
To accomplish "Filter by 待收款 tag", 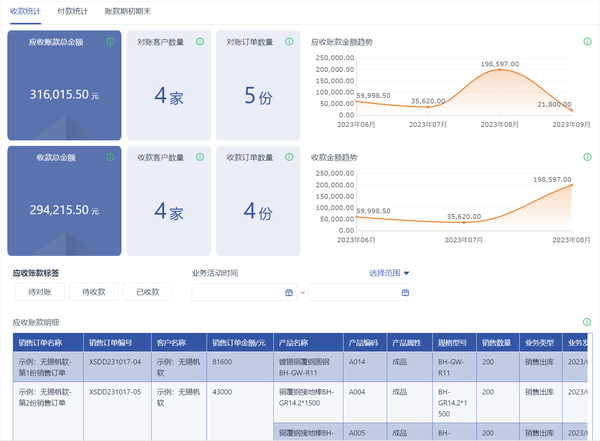I will point(94,292).
